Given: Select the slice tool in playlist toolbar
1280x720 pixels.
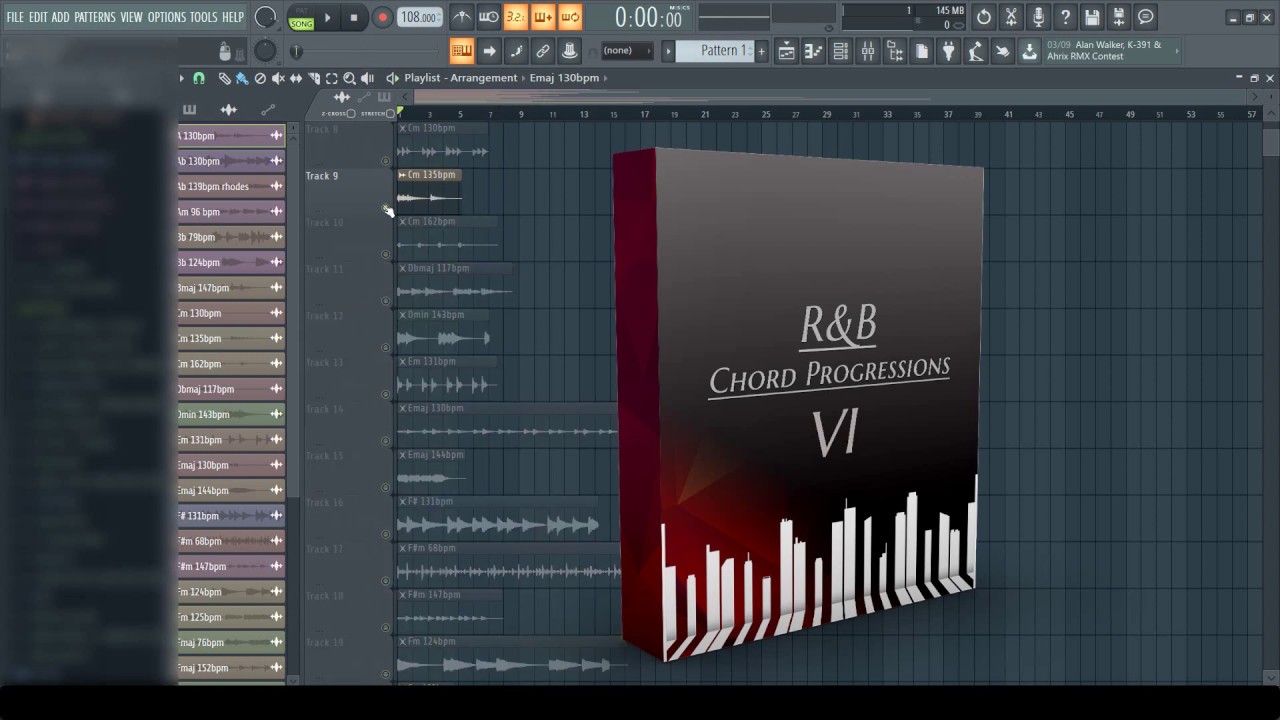Looking at the screenshot, I should tap(314, 78).
